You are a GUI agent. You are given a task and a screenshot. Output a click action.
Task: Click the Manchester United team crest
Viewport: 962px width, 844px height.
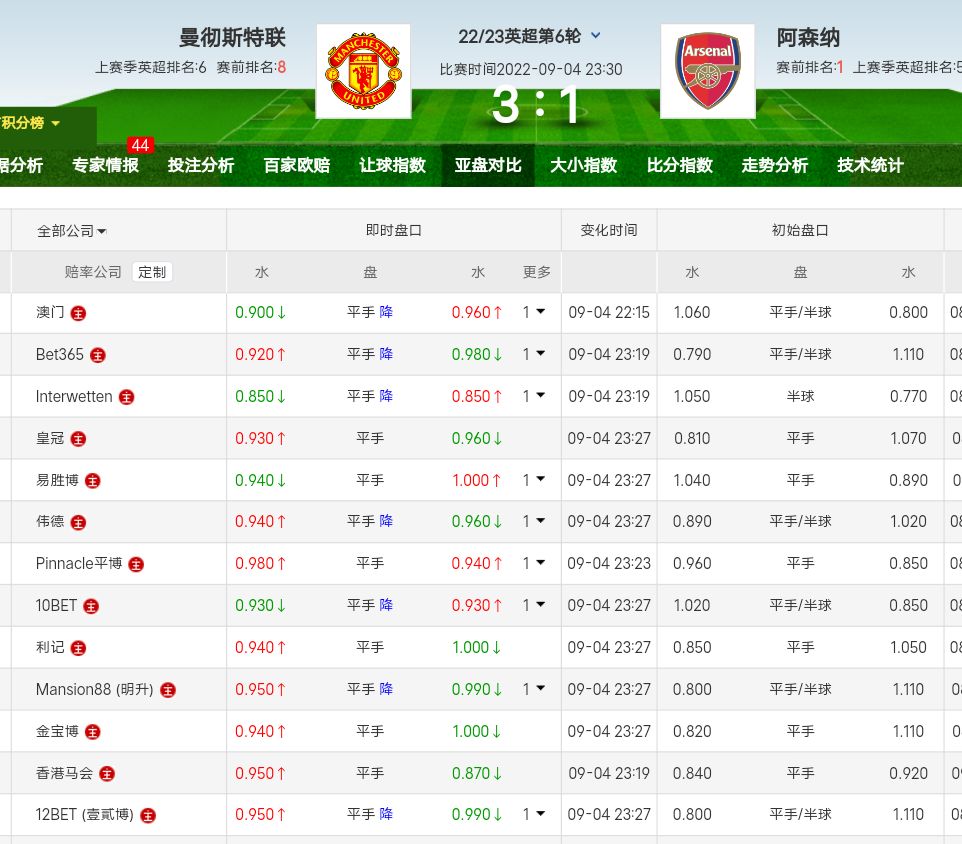[363, 72]
